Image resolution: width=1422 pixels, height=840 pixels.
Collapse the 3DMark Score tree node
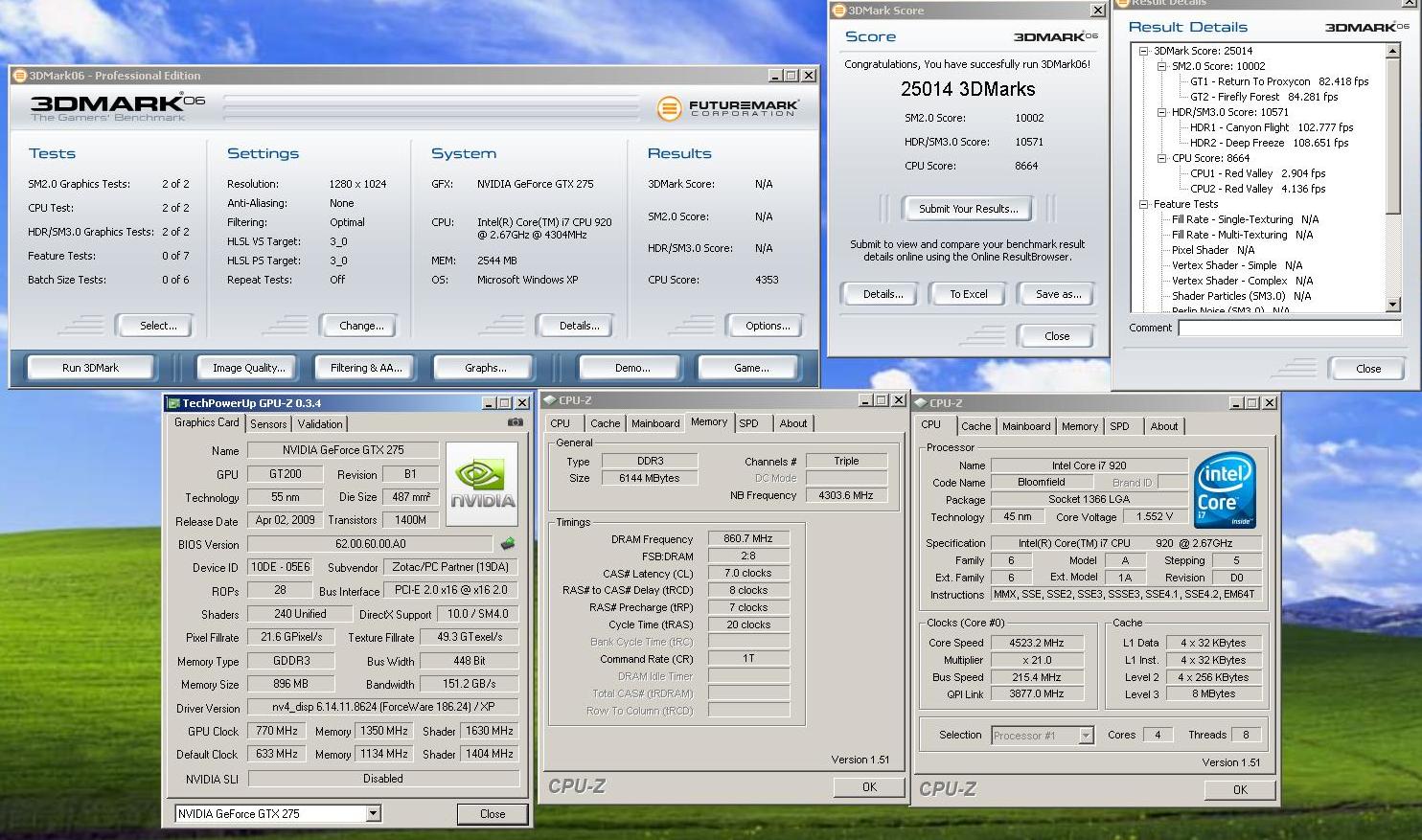(1143, 51)
